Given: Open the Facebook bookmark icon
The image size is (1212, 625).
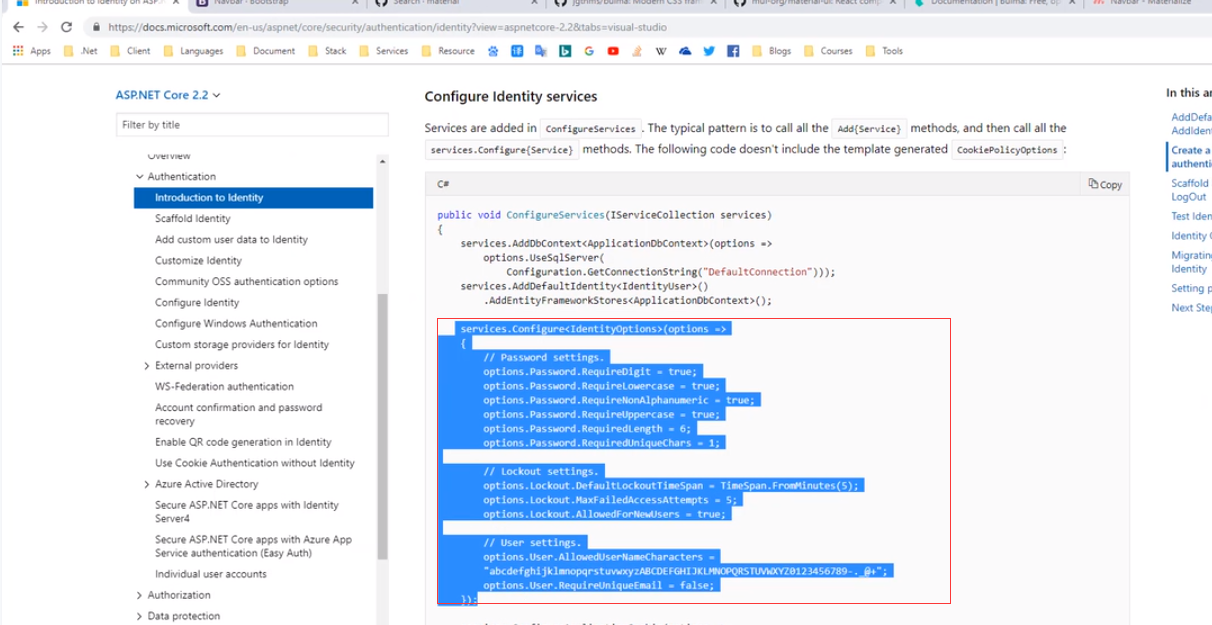Looking at the screenshot, I should tap(733, 51).
